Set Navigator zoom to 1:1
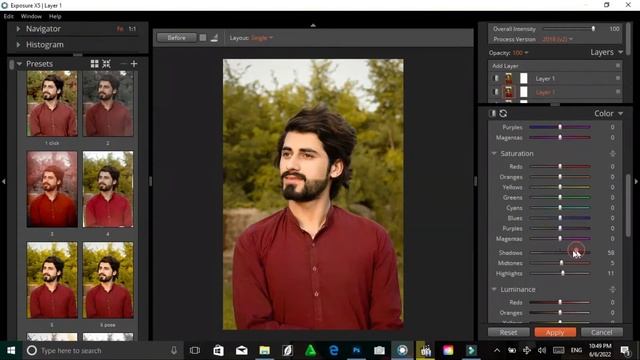This screenshot has width=640, height=360. point(132,29)
